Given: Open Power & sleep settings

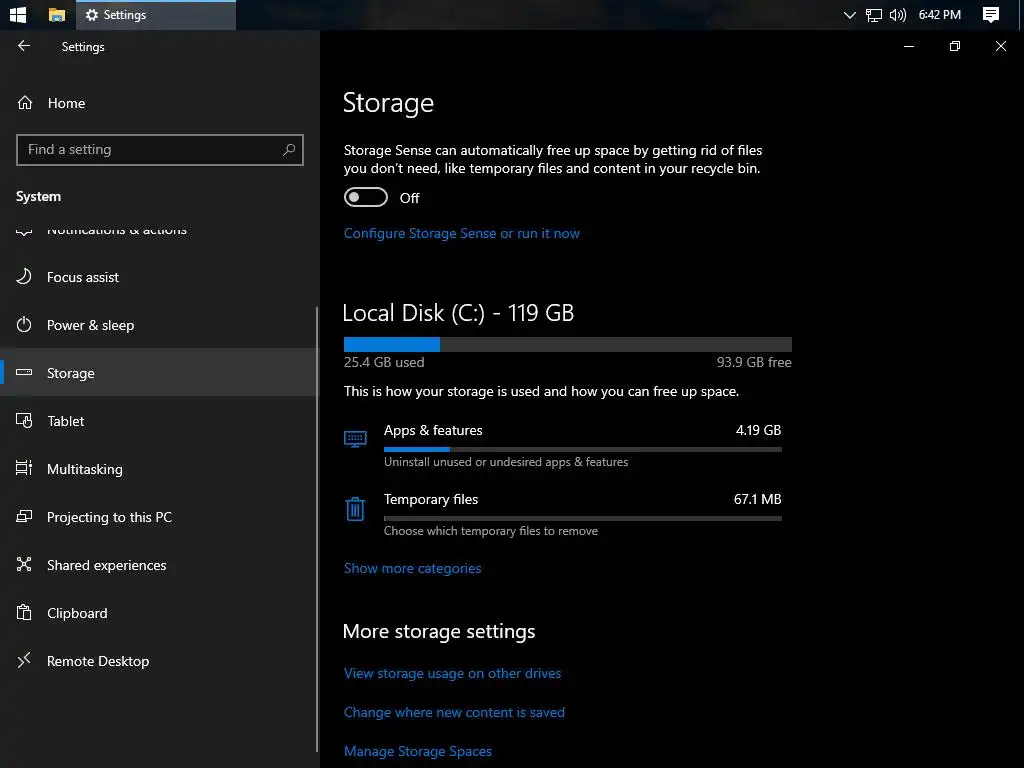Looking at the screenshot, I should point(159,325).
